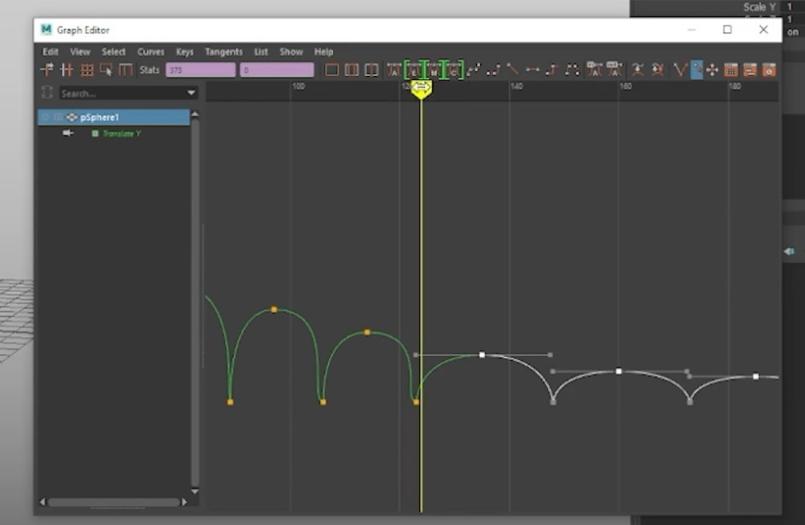Click the Frame All icon
The height and width of the screenshot is (525, 805).
(x=332, y=70)
